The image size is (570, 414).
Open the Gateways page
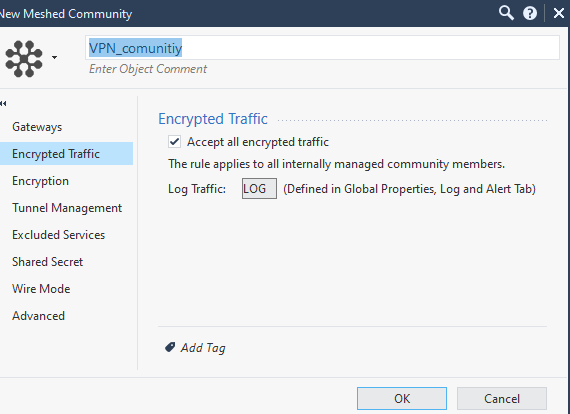pyautogui.click(x=37, y=127)
